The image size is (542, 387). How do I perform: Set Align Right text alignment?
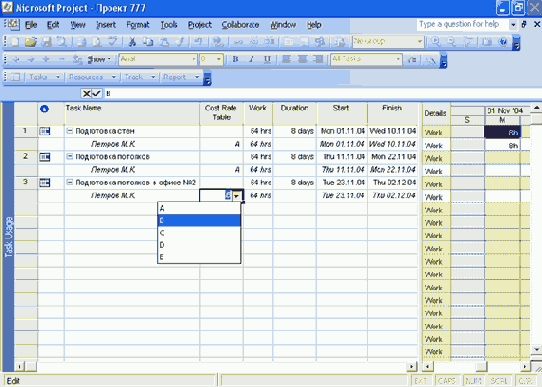click(x=318, y=59)
